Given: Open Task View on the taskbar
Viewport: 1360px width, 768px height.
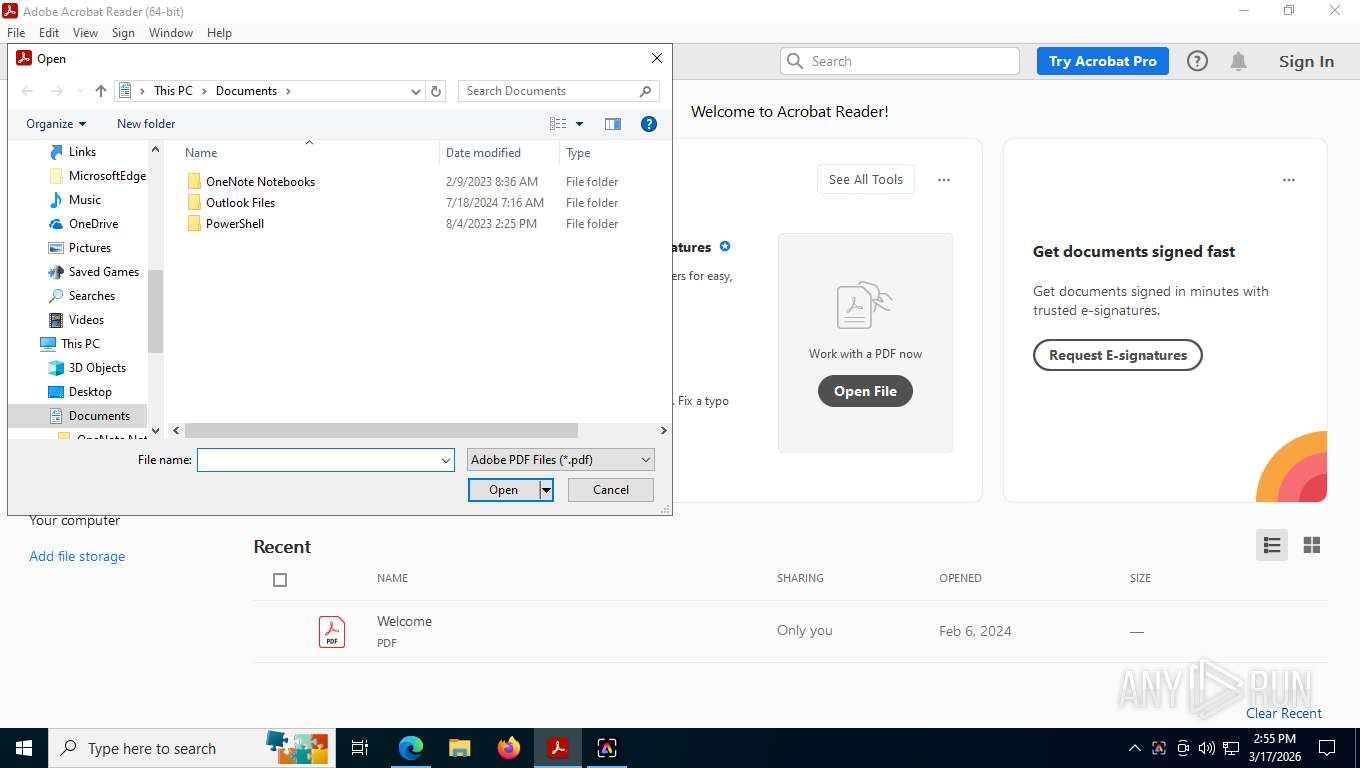Looking at the screenshot, I should tap(360, 748).
